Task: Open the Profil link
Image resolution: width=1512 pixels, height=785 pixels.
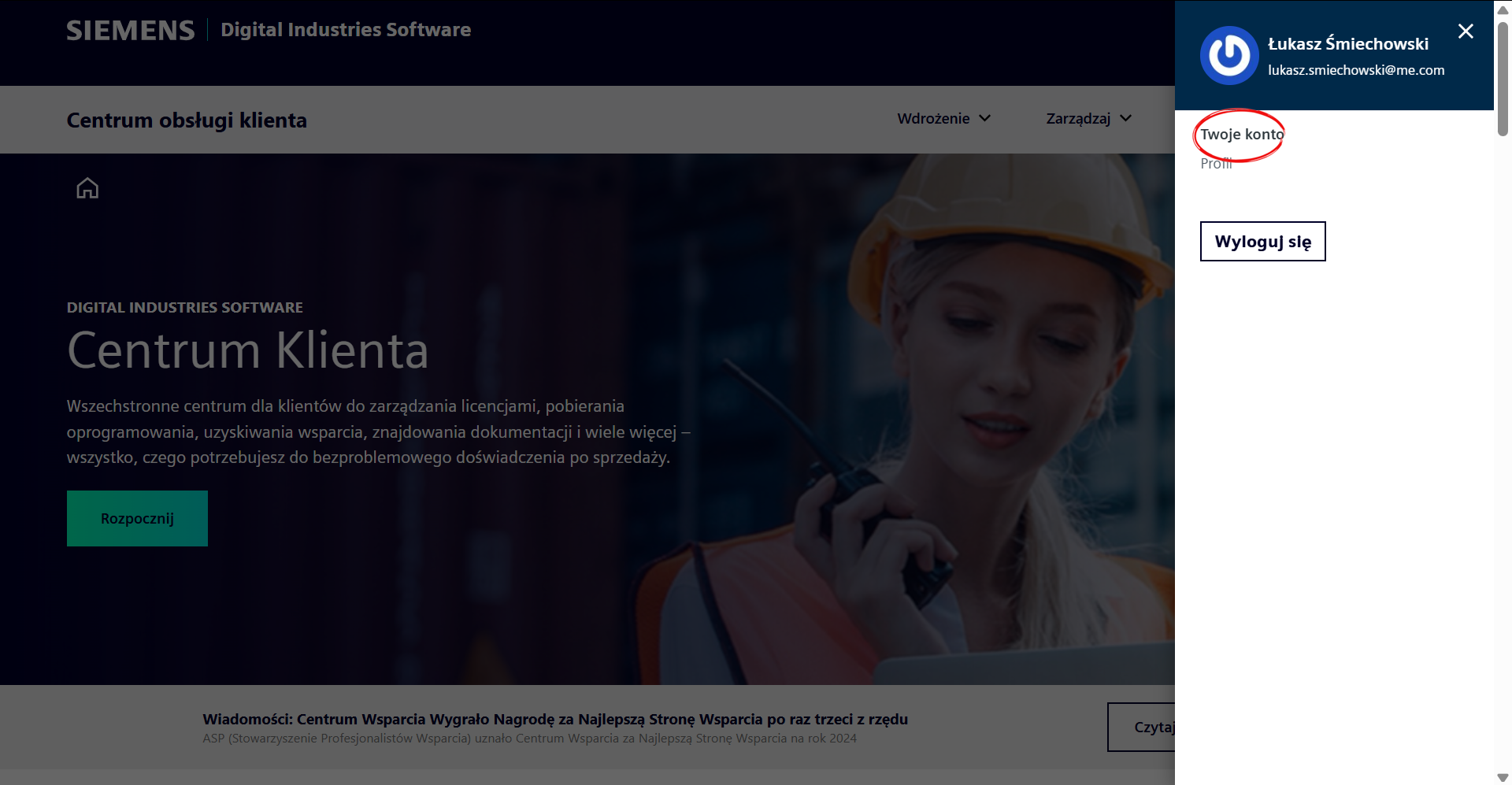Action: [x=1216, y=164]
